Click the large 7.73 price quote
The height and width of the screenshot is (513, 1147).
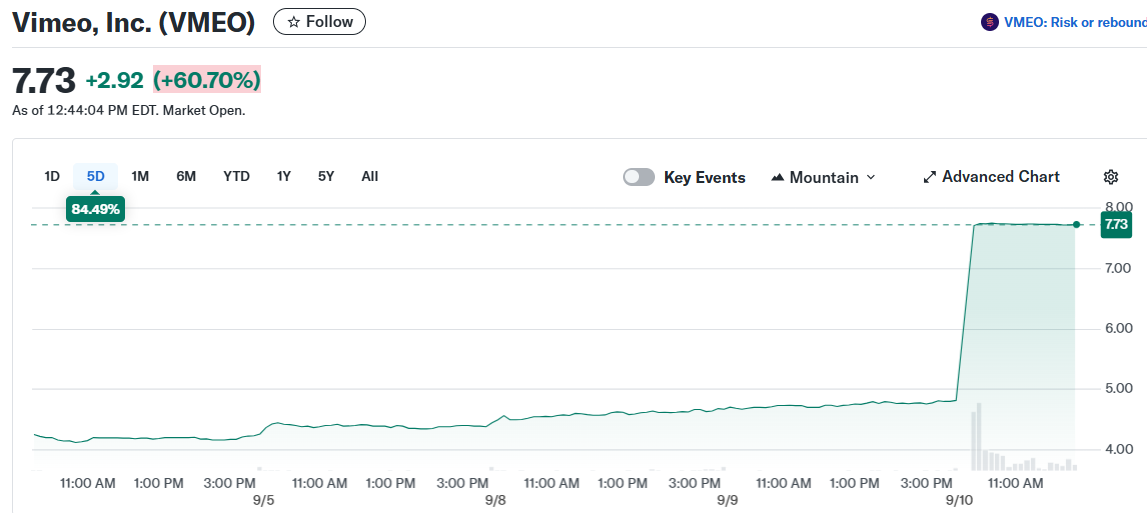(44, 80)
